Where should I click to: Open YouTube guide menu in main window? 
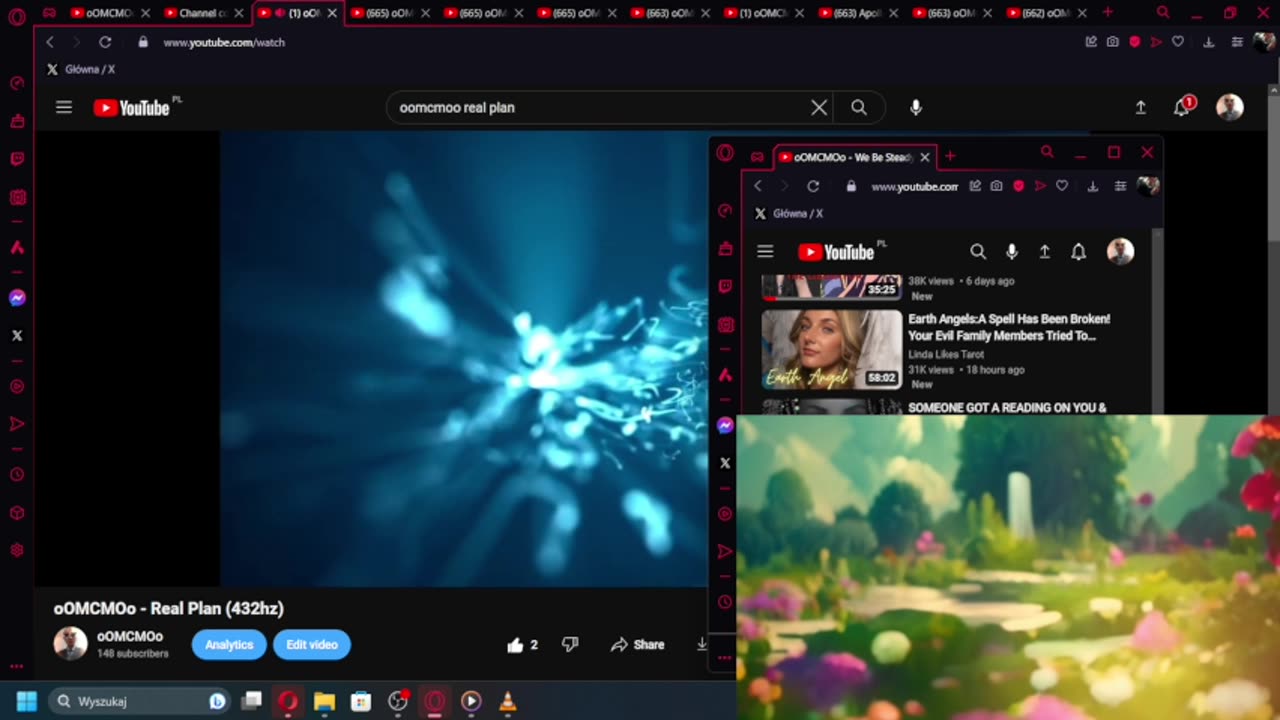click(64, 107)
